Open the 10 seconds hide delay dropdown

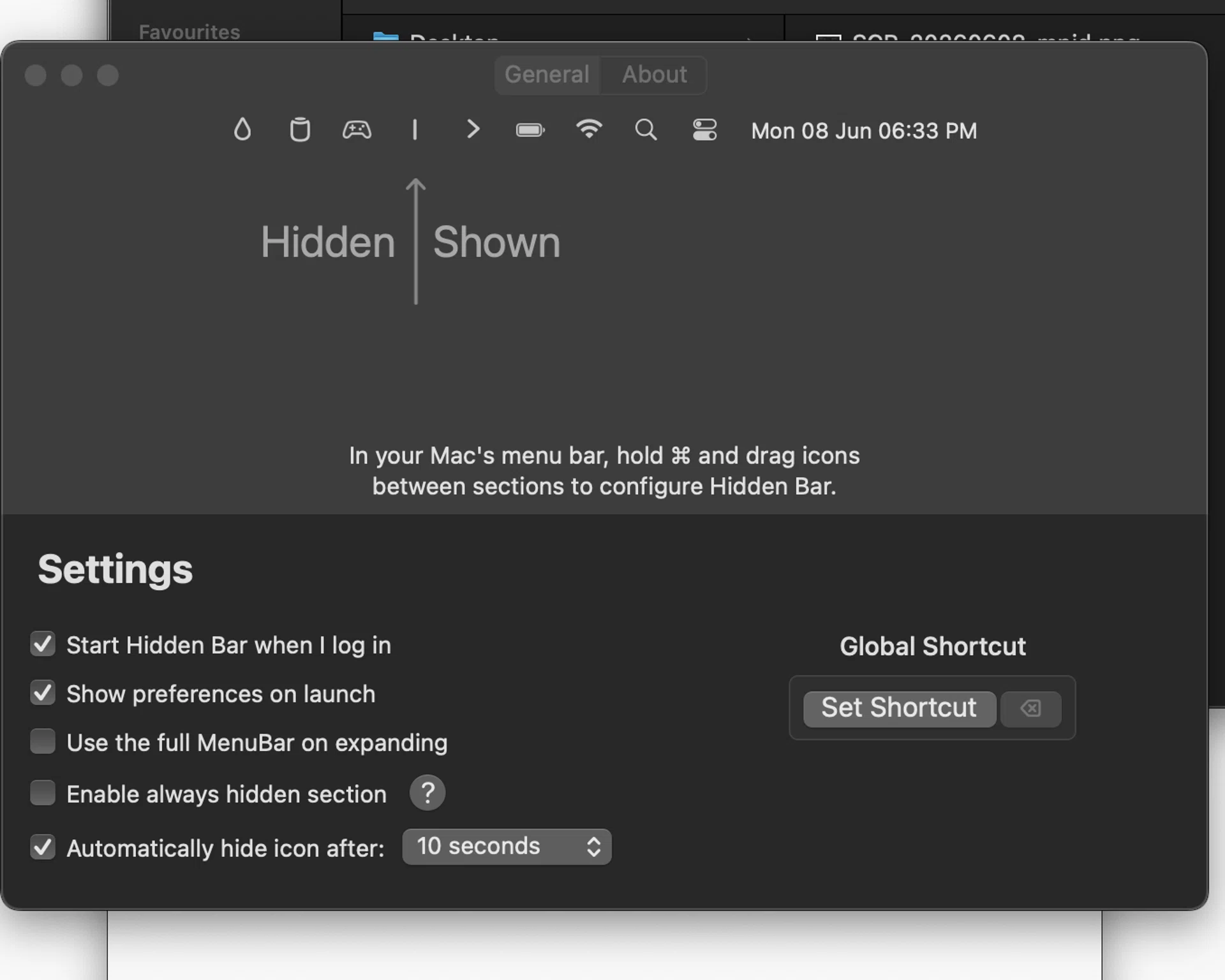tap(507, 847)
